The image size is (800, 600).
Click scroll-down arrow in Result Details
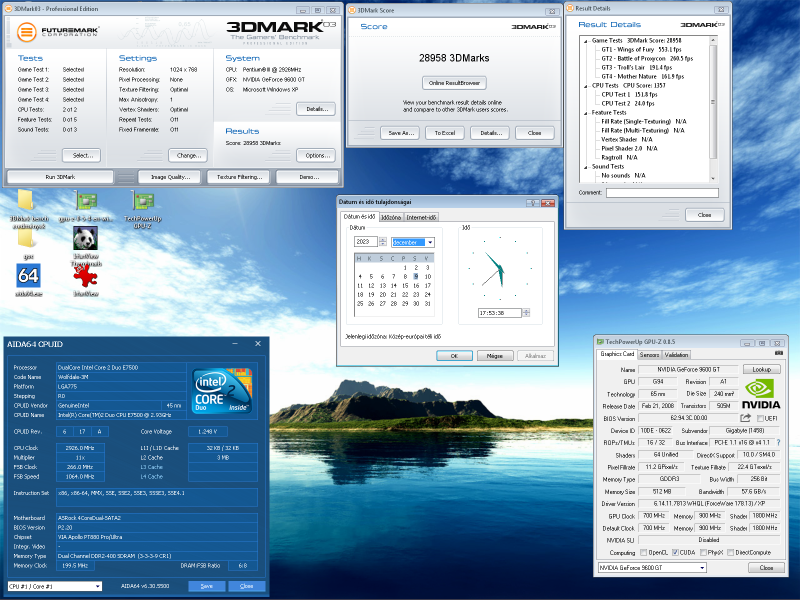tap(713, 179)
